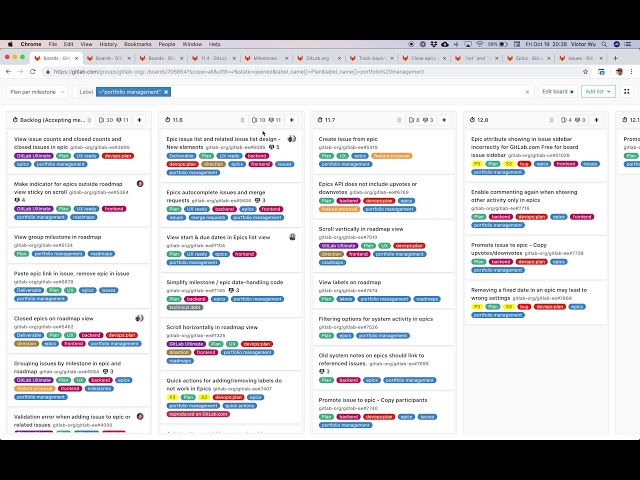
Task: Switch to the Track issue browser tab
Action: point(371,58)
